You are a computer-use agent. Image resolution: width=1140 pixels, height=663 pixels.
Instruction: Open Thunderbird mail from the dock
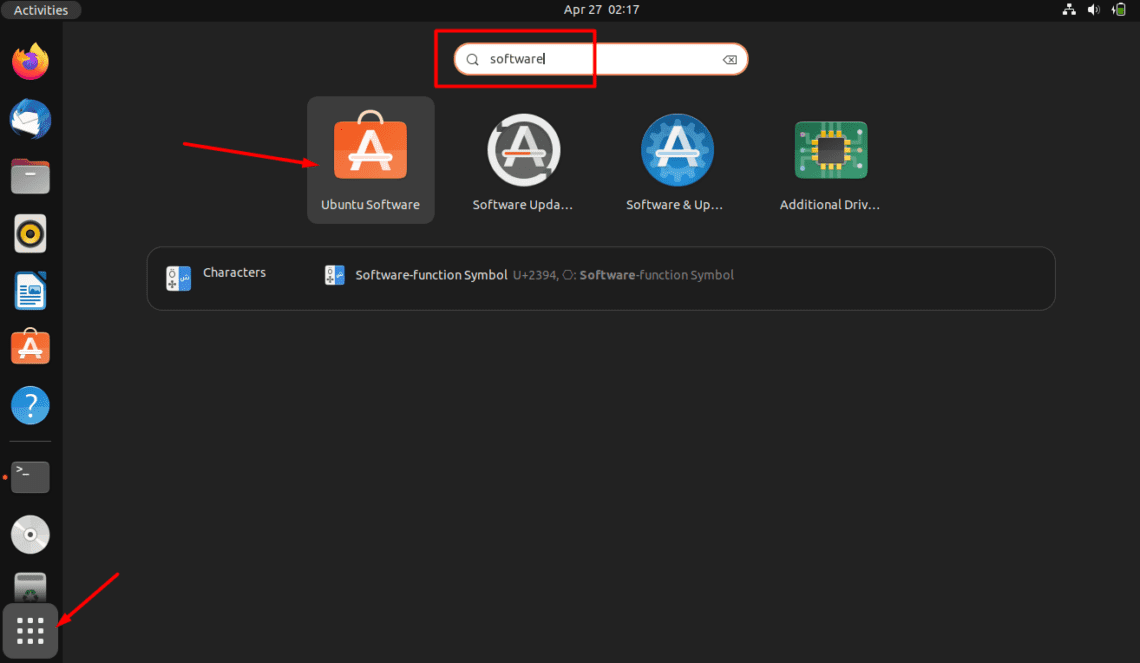30,119
